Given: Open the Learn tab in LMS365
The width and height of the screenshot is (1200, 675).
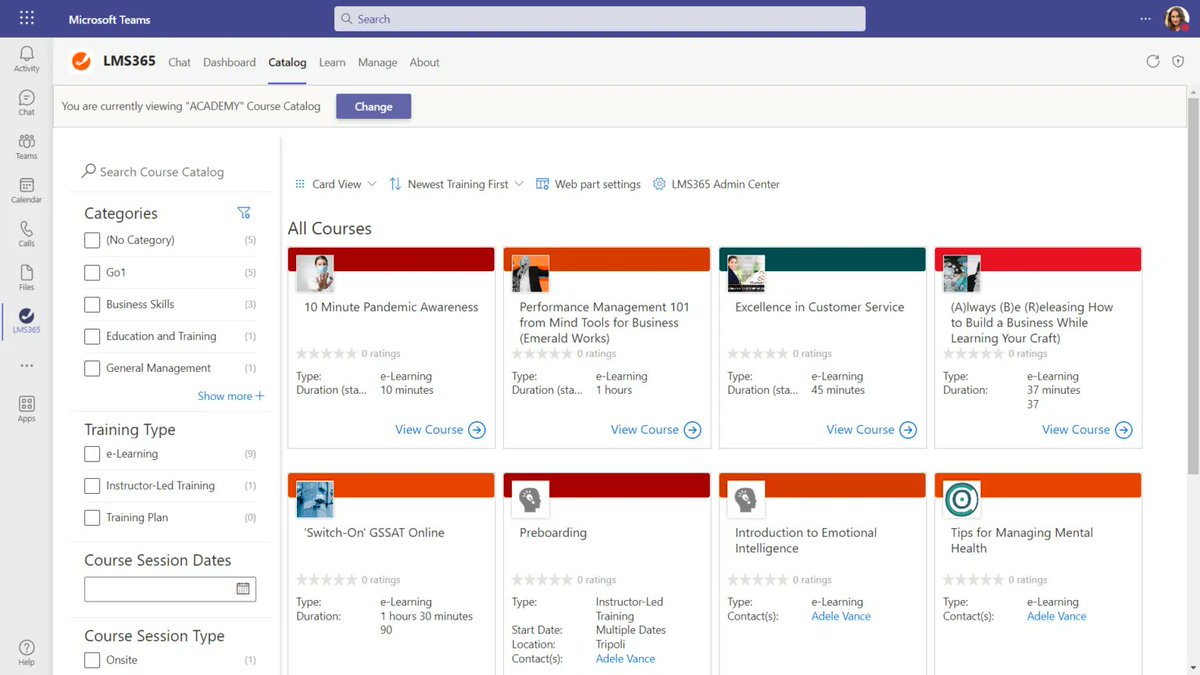Looking at the screenshot, I should 331,62.
